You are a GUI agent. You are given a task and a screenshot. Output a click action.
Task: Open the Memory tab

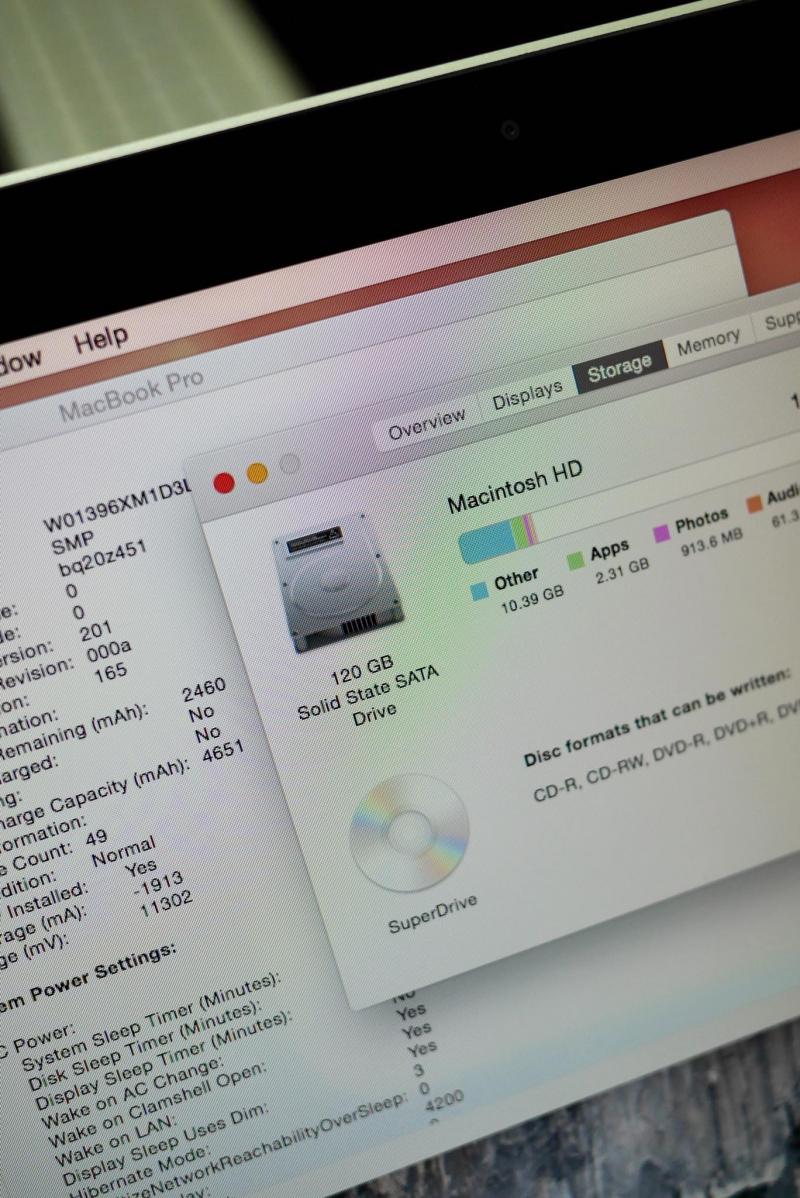[708, 342]
